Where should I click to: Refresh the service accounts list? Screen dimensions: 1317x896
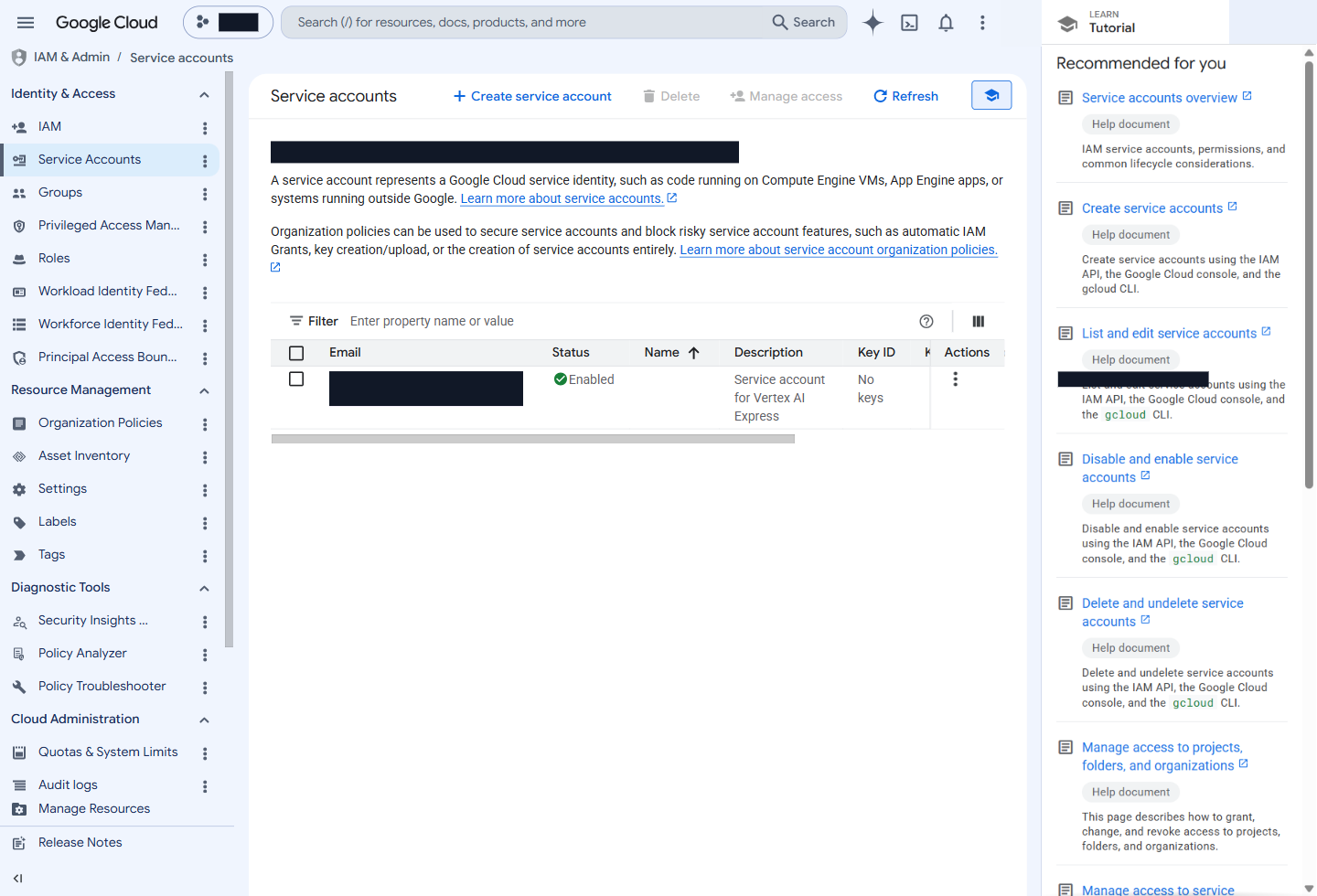[x=906, y=96]
